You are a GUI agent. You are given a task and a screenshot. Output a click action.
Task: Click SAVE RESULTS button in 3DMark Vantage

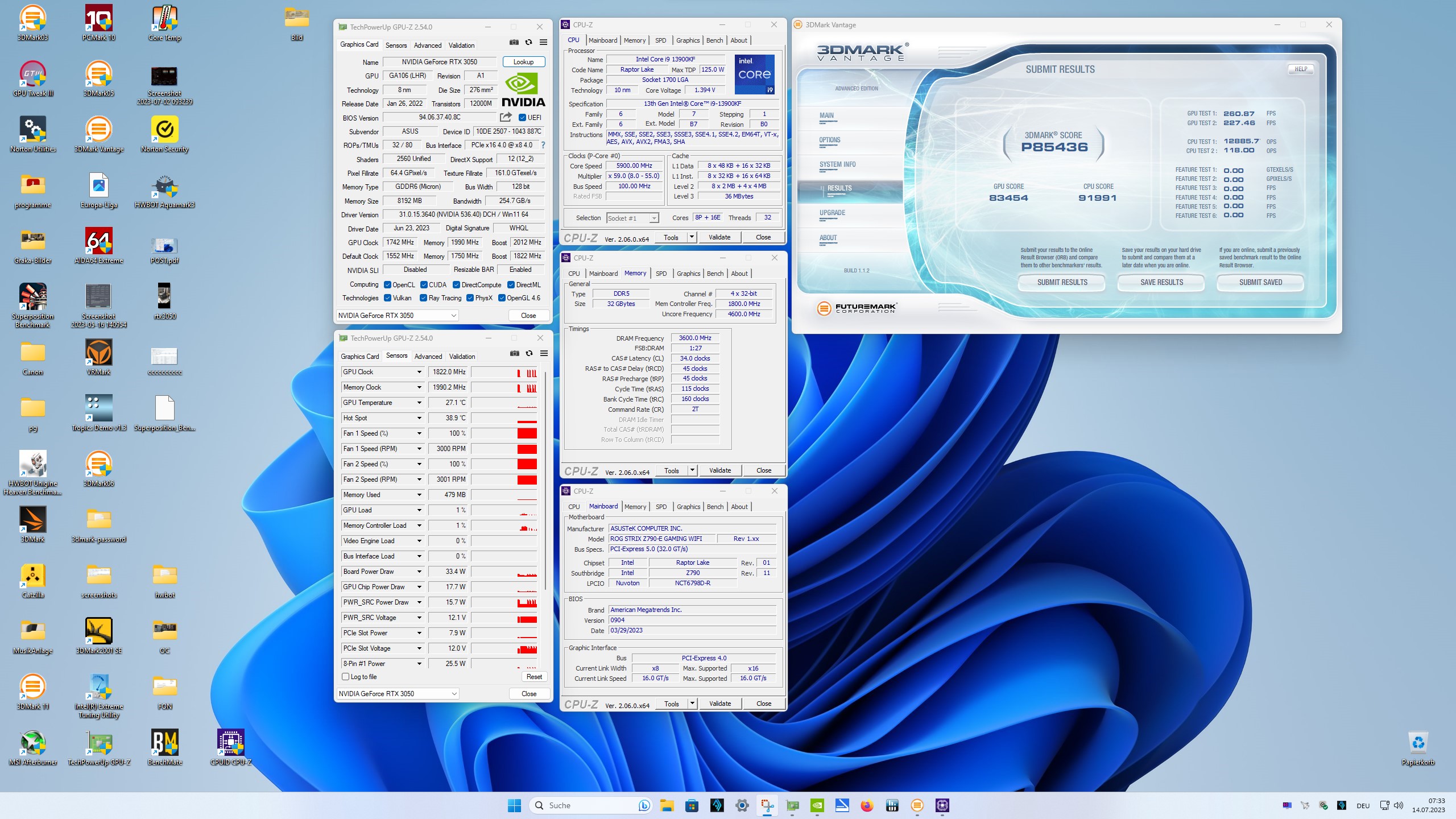point(1161,282)
